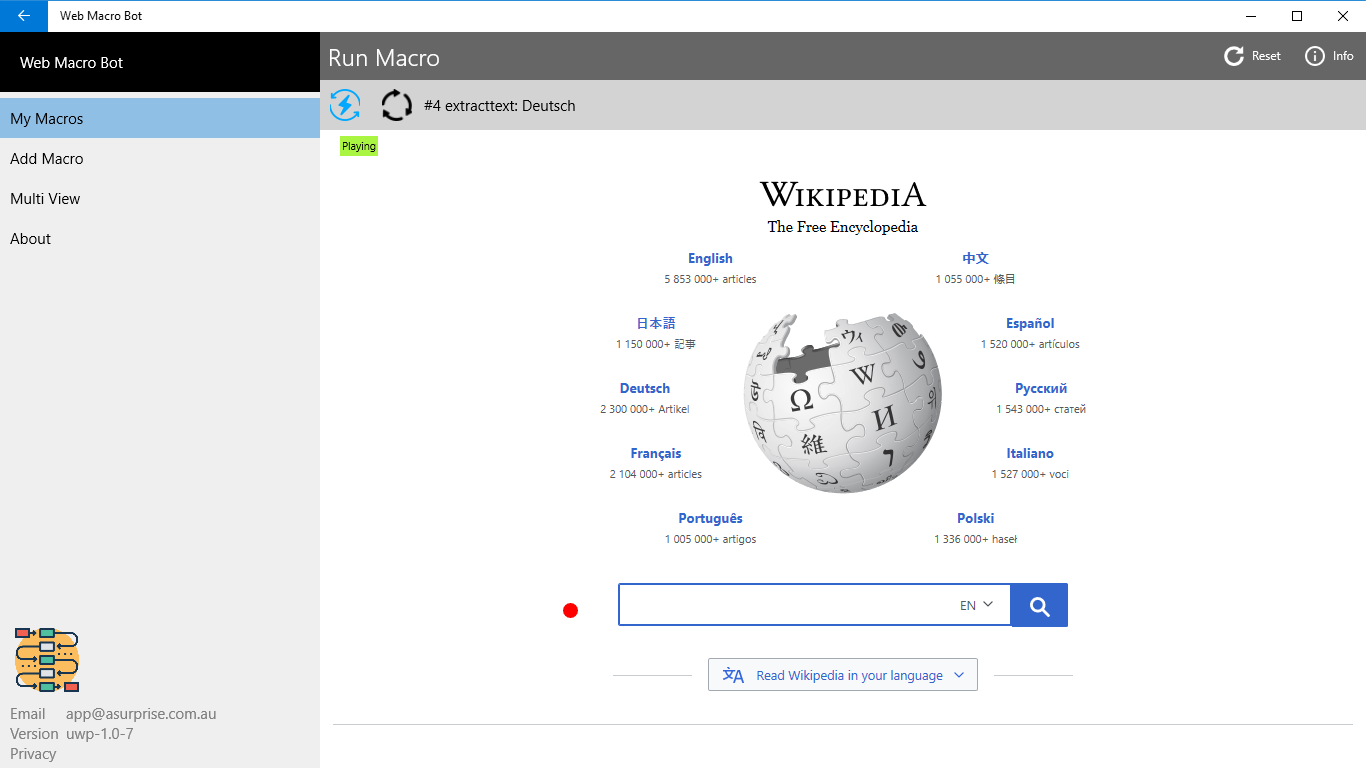The image size is (1366, 768).
Task: Click the '#4 extracttext: Deutsch' step text
Action: click(x=499, y=106)
